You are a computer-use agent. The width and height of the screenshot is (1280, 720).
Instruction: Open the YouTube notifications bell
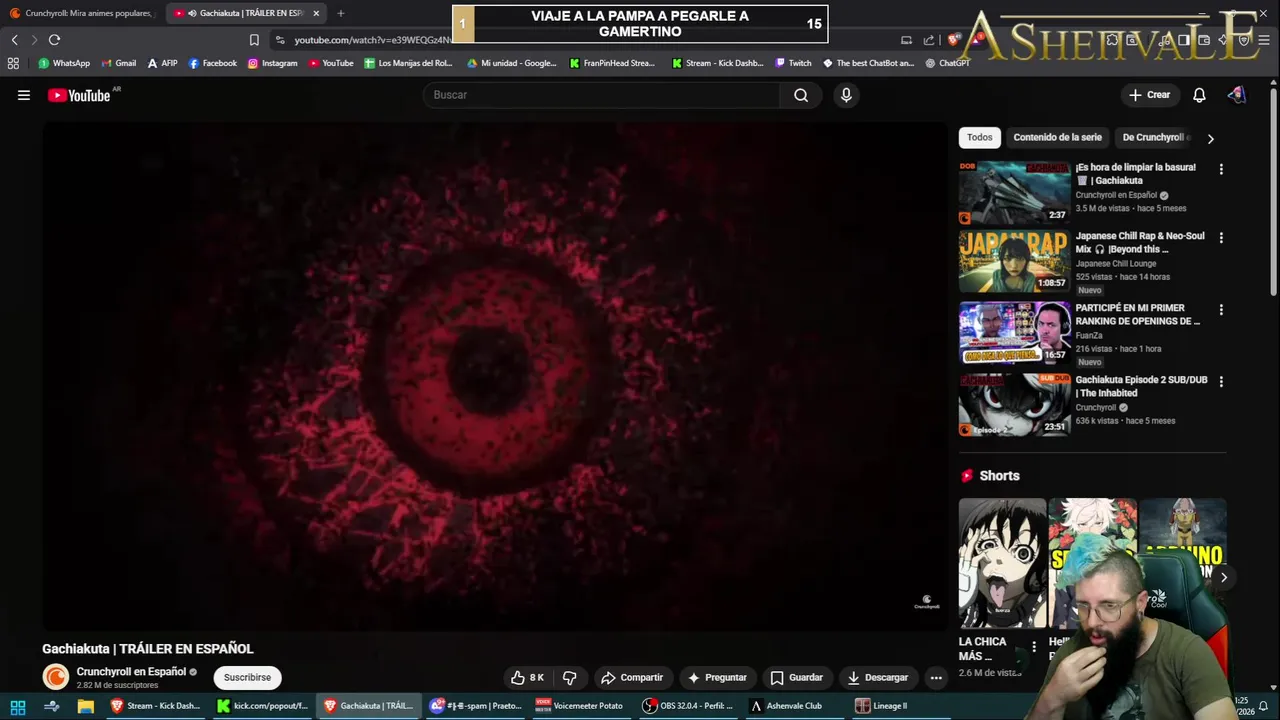click(1199, 95)
